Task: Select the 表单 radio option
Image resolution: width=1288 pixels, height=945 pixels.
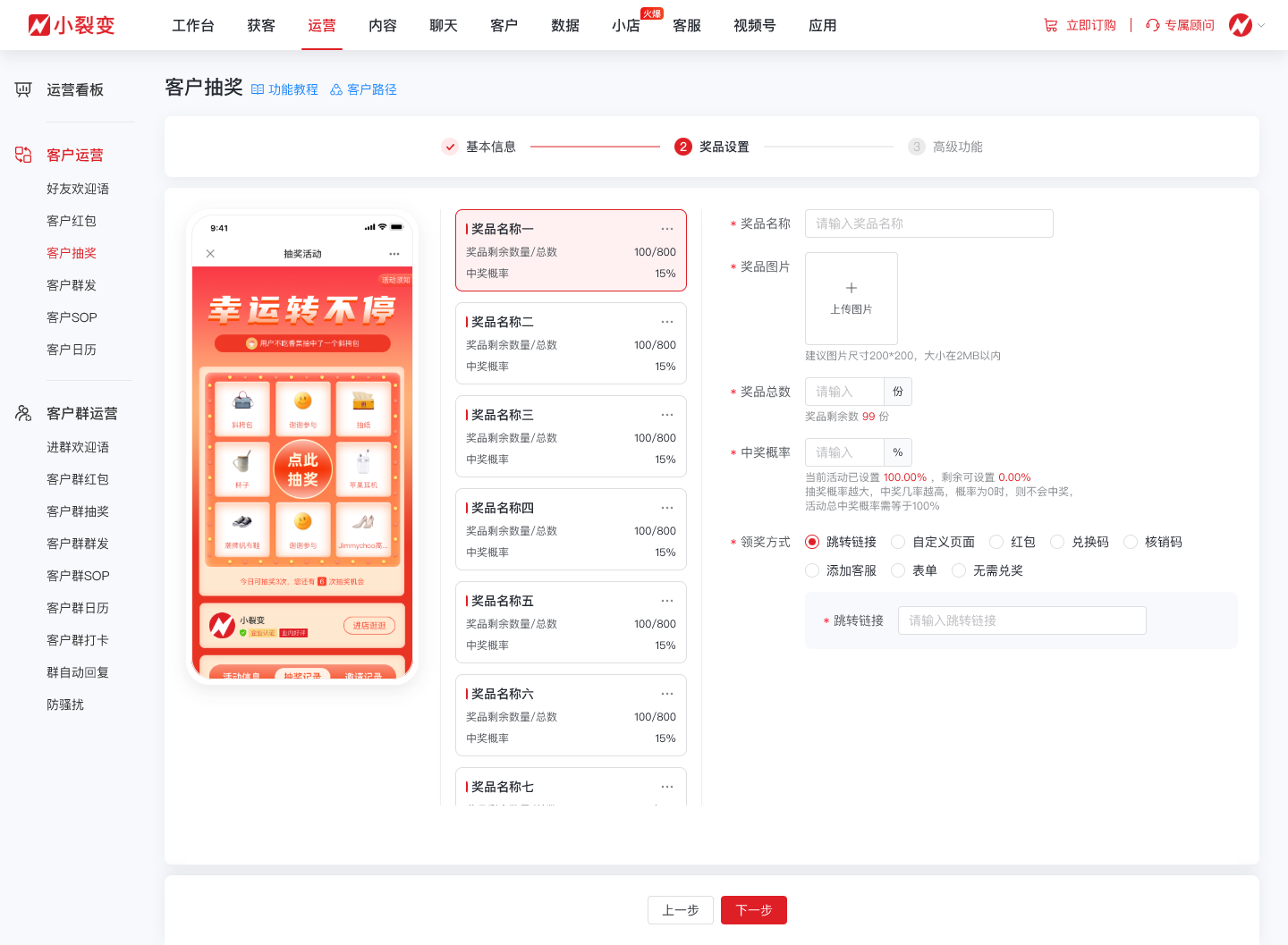Action: 898,570
